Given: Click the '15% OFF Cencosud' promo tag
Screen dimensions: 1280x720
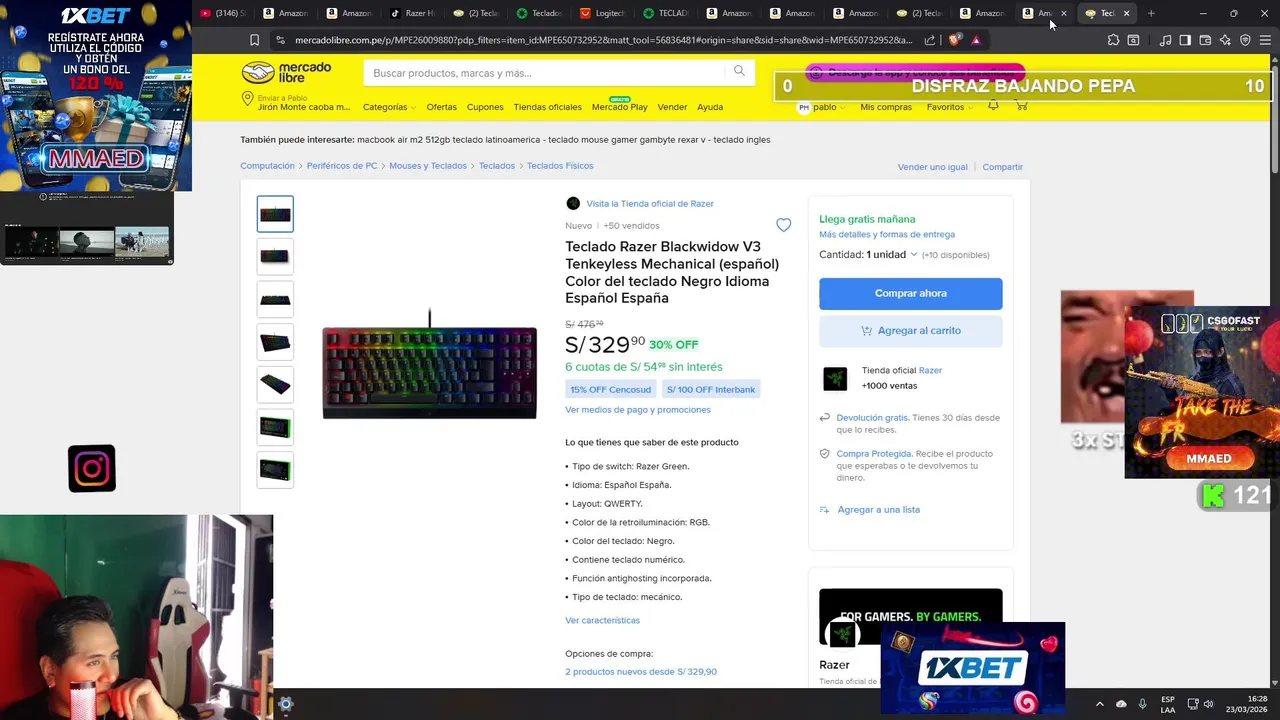Looking at the screenshot, I should pyautogui.click(x=611, y=389).
